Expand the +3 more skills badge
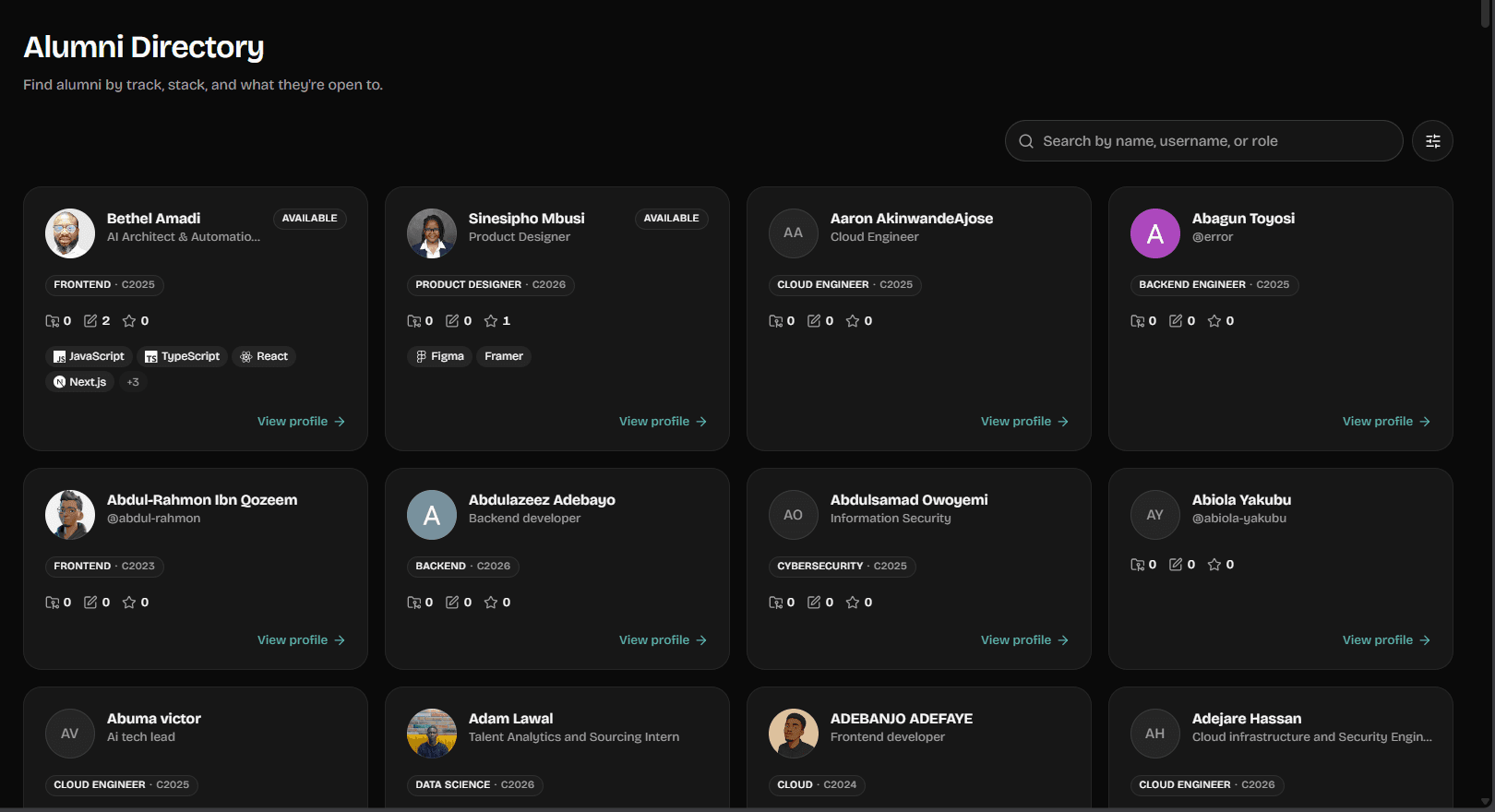The height and width of the screenshot is (812, 1495). click(x=133, y=382)
